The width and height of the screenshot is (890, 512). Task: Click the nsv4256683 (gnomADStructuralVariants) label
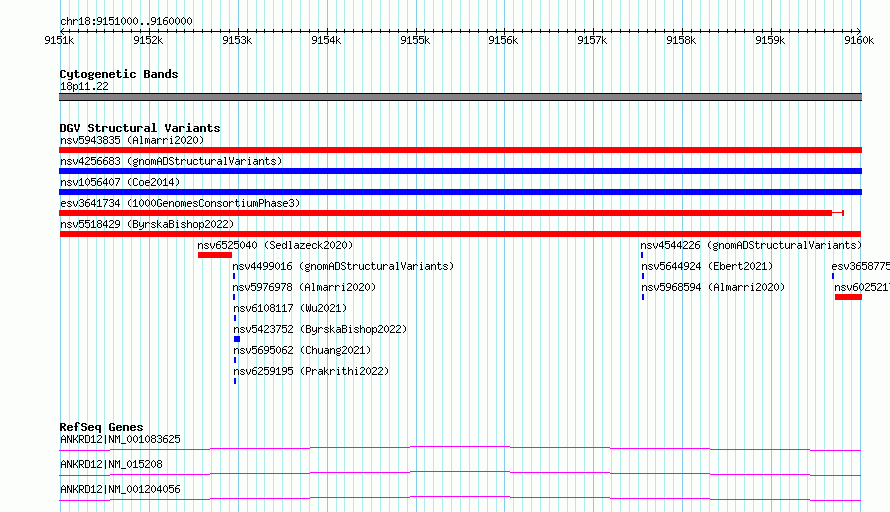coord(171,161)
